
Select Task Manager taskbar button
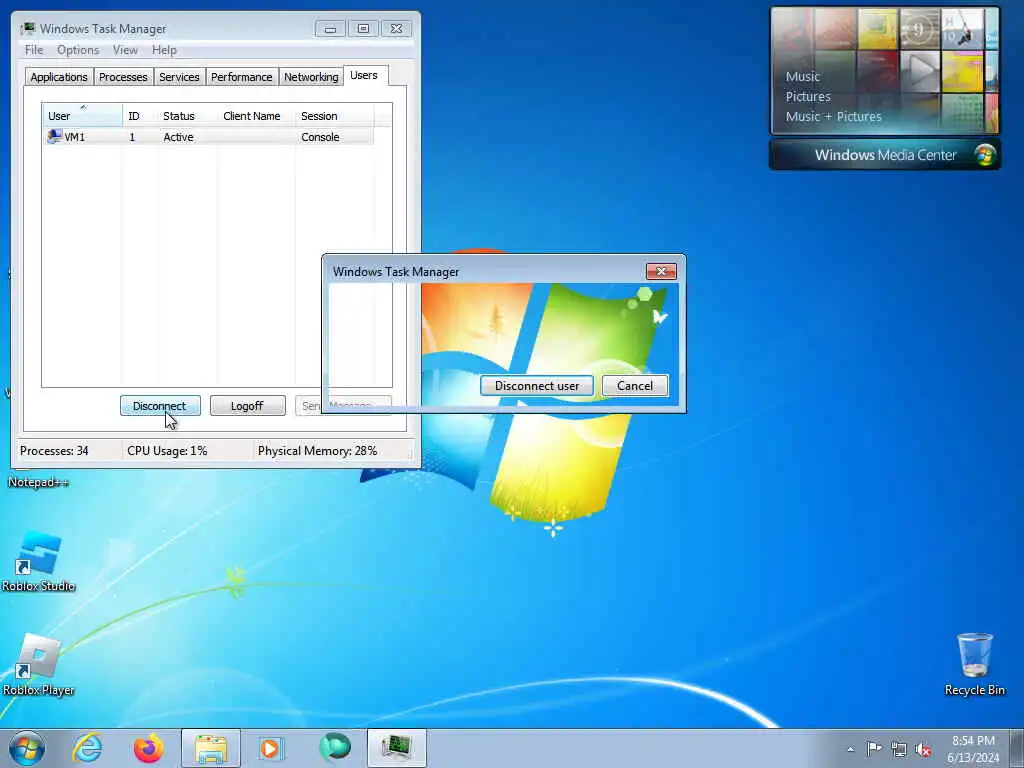click(x=396, y=748)
